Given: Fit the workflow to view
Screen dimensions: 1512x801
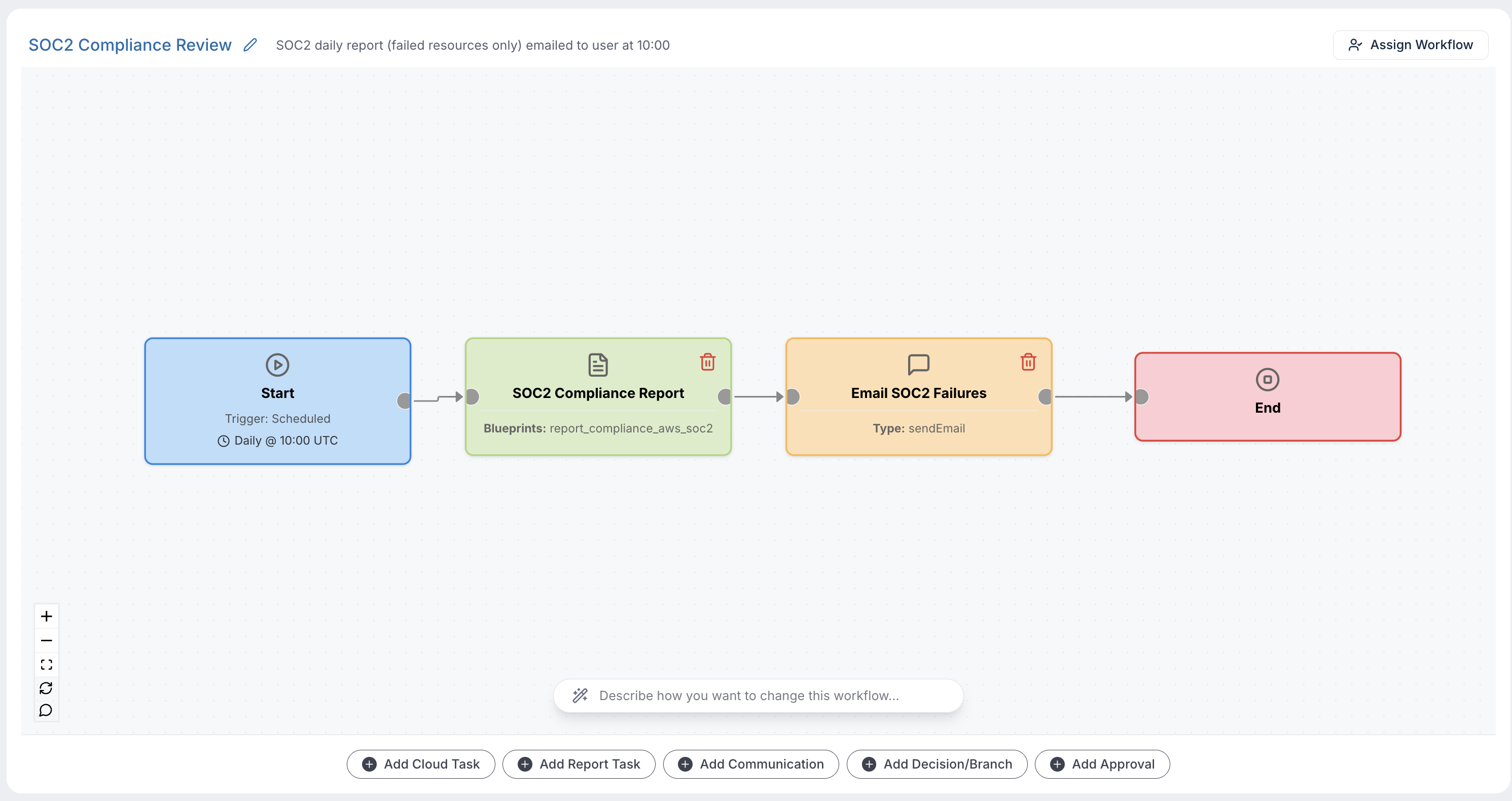Looking at the screenshot, I should coord(46,664).
